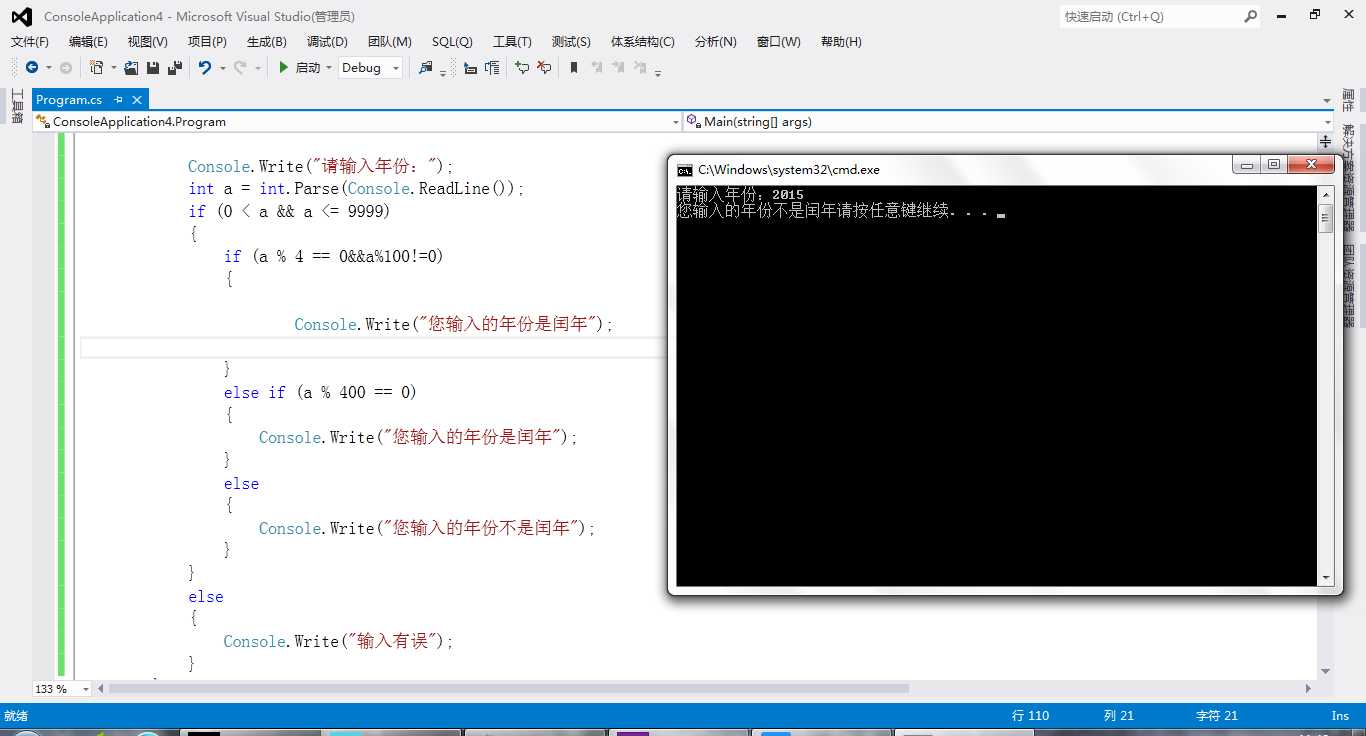
Task: Click the Ins indicator in status bar
Action: pos(1340,716)
